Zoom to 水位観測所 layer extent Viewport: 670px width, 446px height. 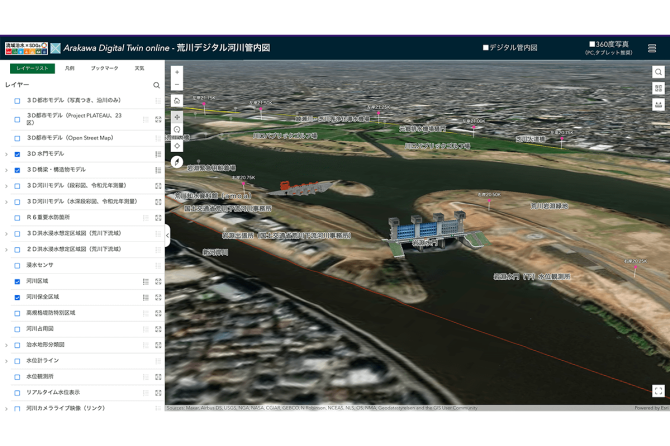click(x=158, y=377)
